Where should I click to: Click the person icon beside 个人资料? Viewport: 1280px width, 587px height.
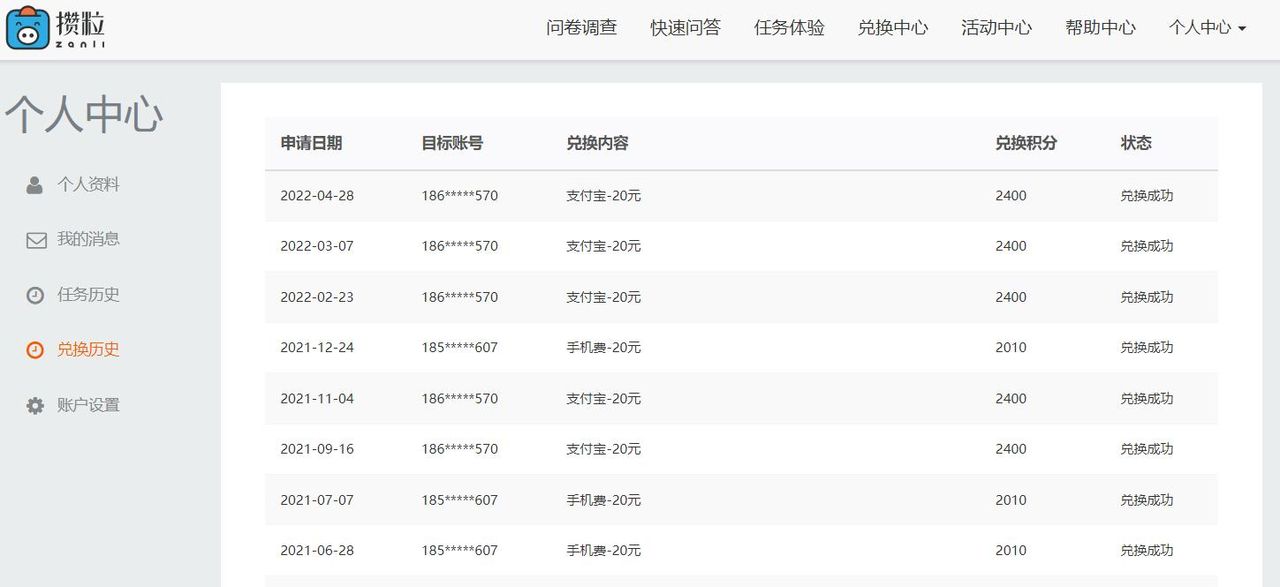pos(35,184)
